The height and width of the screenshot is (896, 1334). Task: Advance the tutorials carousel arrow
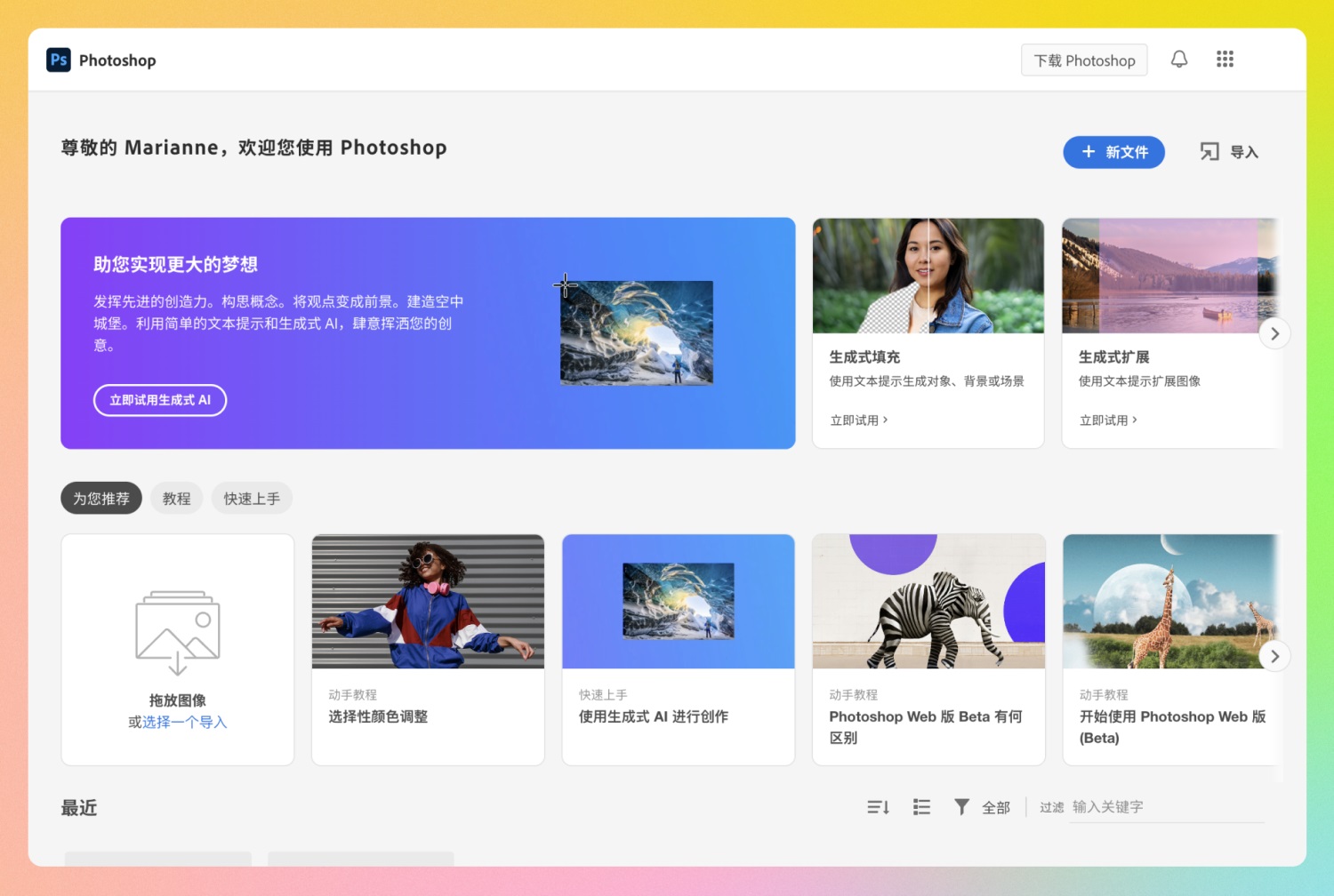click(1274, 656)
